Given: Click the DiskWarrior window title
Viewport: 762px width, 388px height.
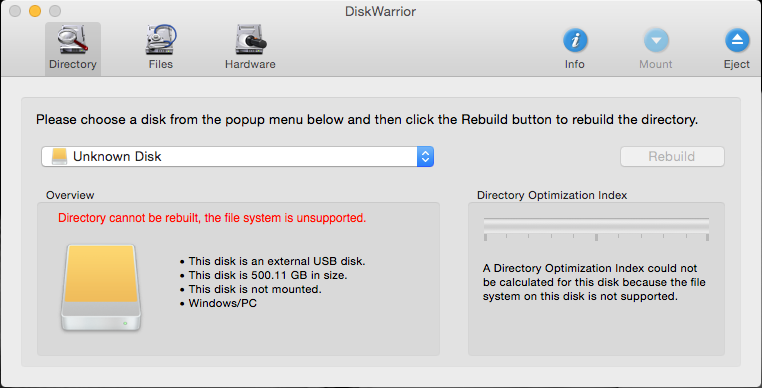Looking at the screenshot, I should 381,11.
